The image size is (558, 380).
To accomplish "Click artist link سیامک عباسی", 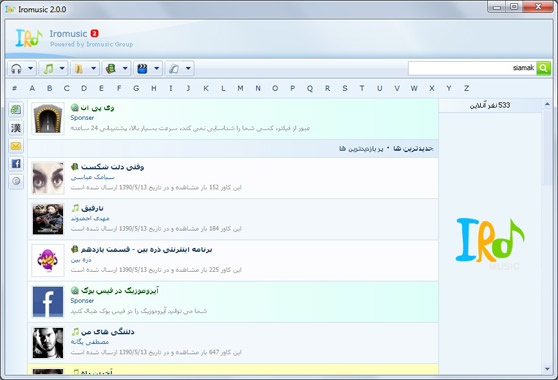I will pyautogui.click(x=92, y=177).
